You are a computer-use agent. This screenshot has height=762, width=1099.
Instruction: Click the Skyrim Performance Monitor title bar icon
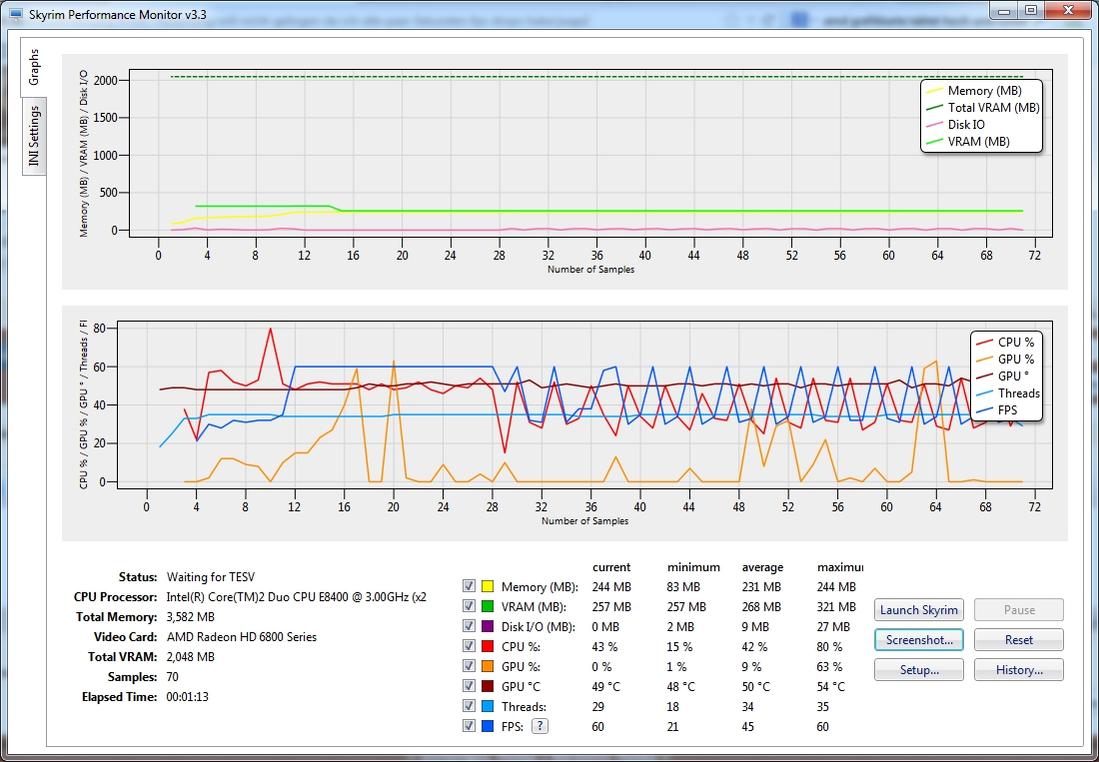pyautogui.click(x=14, y=11)
